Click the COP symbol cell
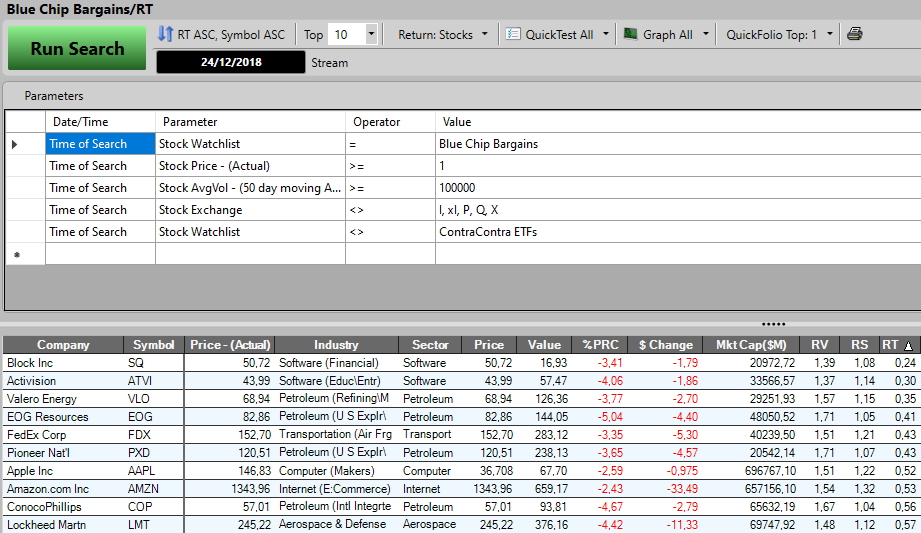The width and height of the screenshot is (921, 533). [154, 507]
